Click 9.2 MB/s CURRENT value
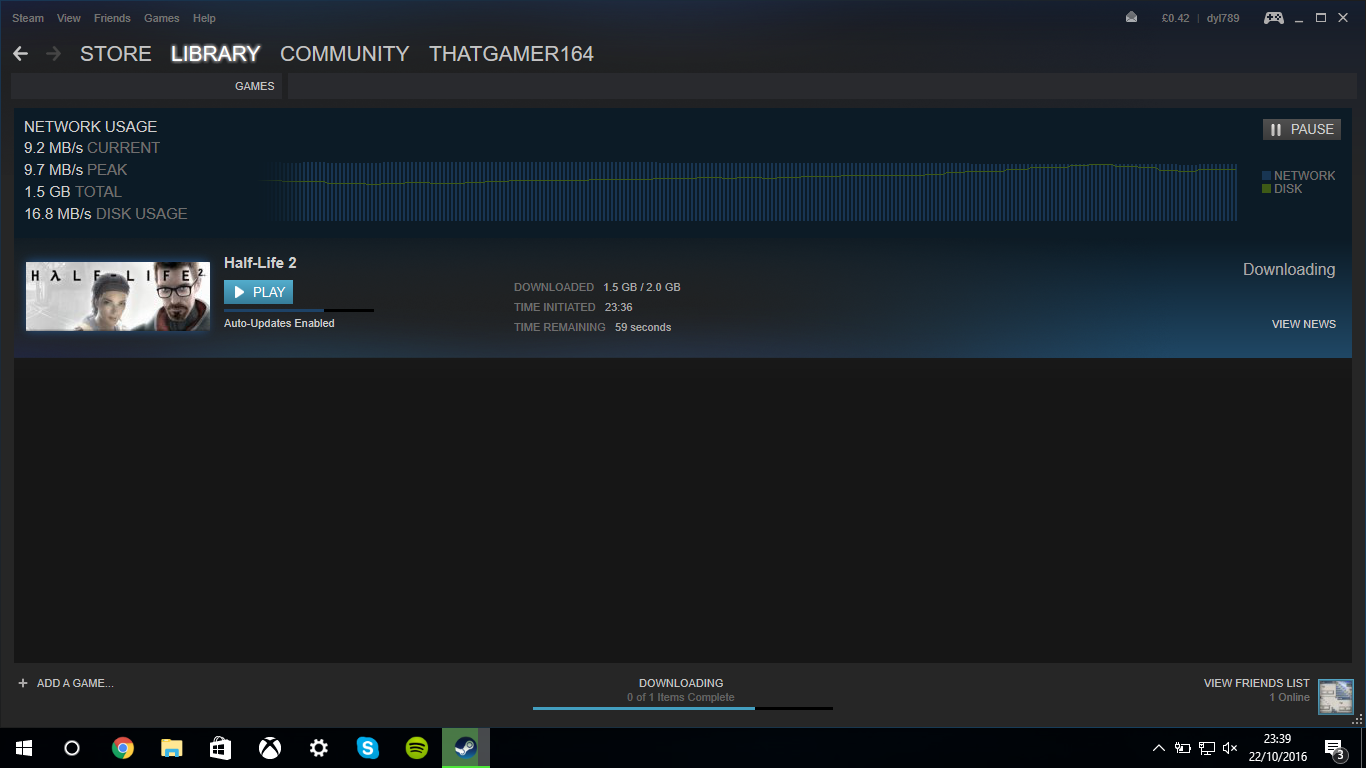This screenshot has height=768, width=1366. (x=92, y=148)
